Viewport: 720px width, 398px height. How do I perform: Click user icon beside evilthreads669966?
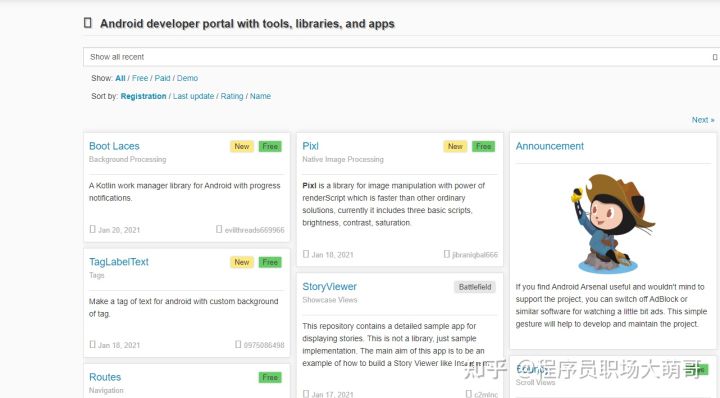click(219, 229)
